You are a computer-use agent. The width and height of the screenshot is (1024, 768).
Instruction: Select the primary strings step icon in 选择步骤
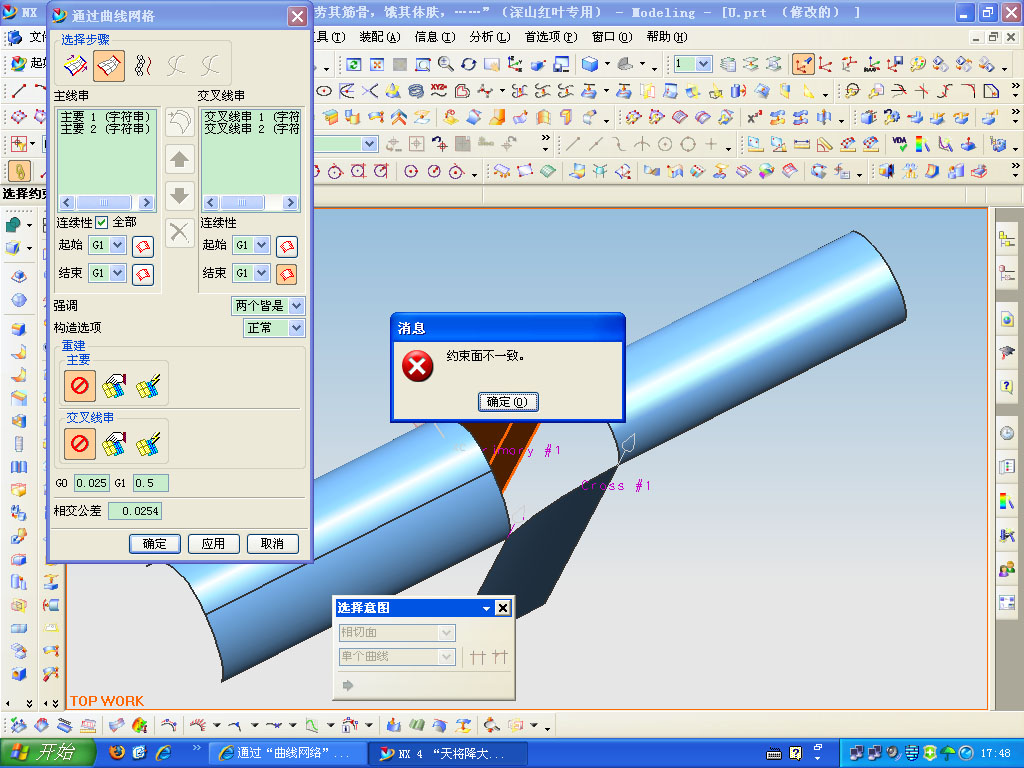76,65
